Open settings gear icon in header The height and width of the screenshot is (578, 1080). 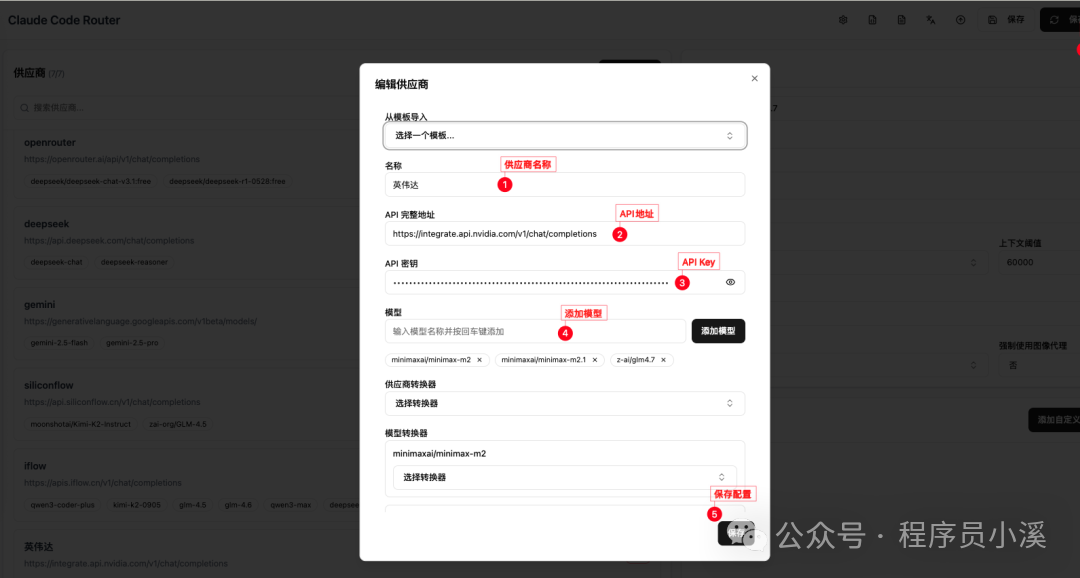coord(843,20)
